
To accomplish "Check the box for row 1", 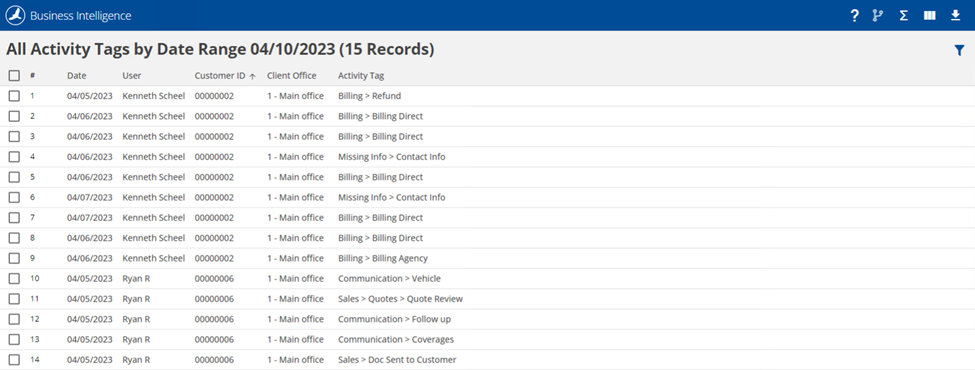I will pyautogui.click(x=14, y=96).
